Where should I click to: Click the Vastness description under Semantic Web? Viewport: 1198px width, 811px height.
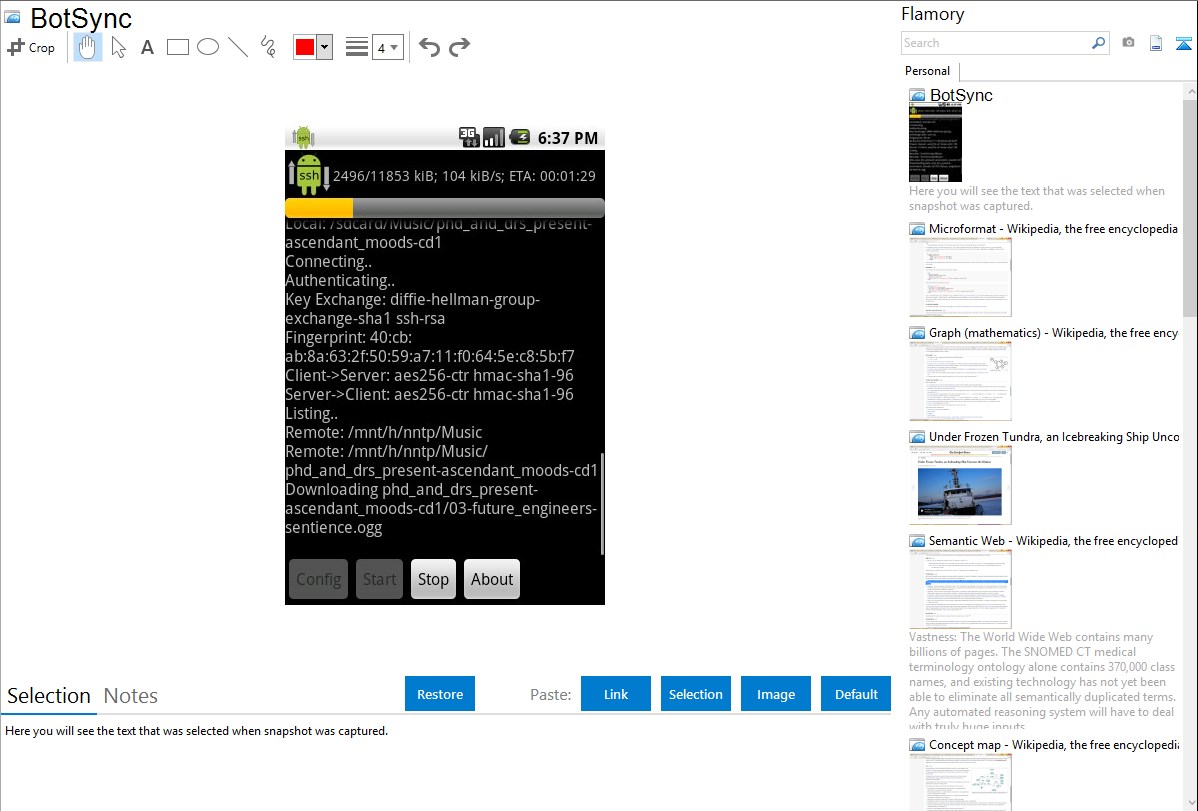pyautogui.click(x=1042, y=682)
